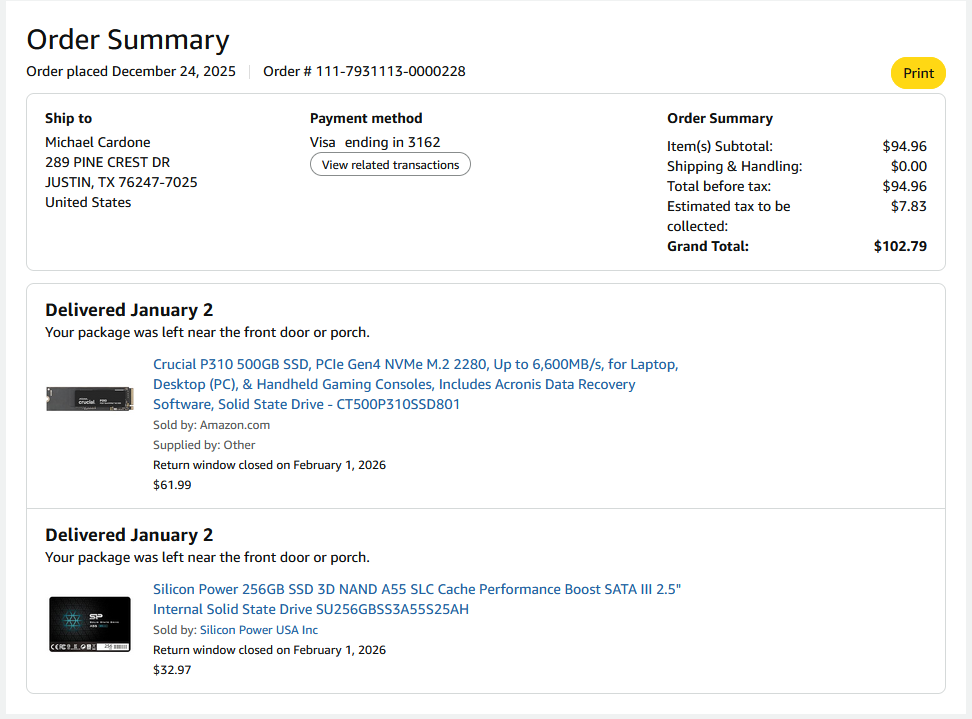Click the Crucial SSD product thumbnail
This screenshot has height=719, width=972.
(90, 399)
